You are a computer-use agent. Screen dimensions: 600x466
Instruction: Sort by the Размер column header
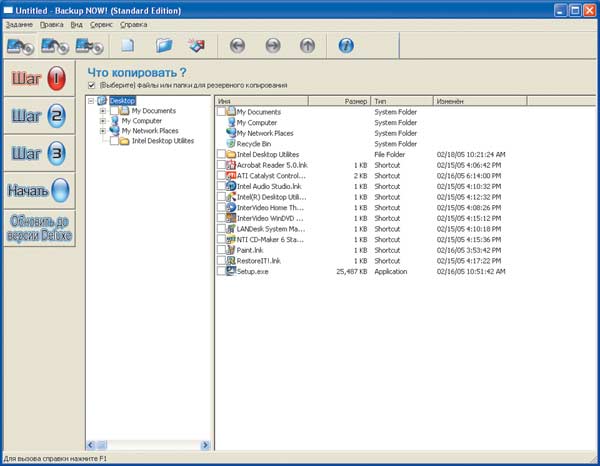(x=339, y=101)
